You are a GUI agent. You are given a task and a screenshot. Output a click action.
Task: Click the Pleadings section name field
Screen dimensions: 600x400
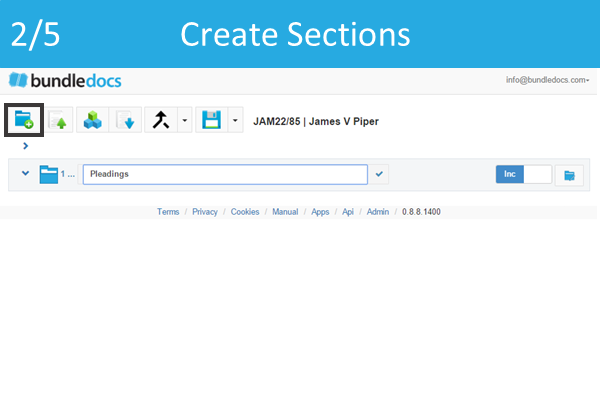[225, 175]
